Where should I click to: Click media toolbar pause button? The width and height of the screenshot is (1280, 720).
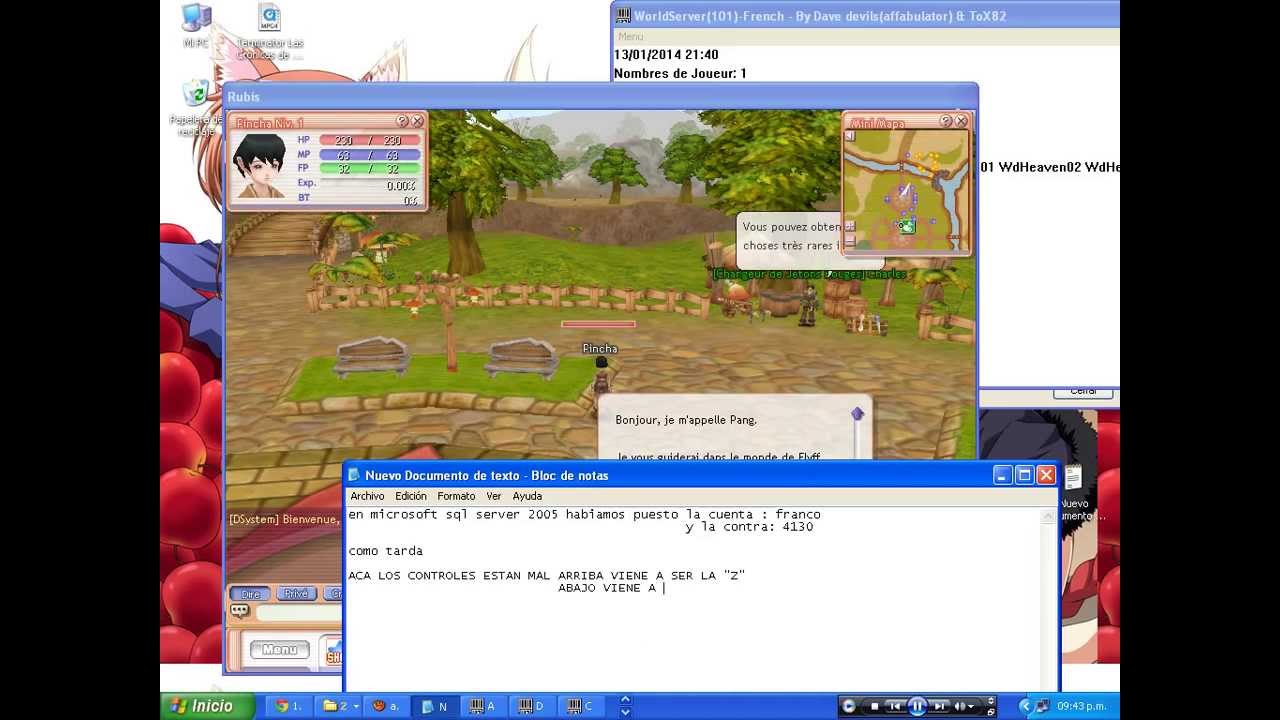point(917,706)
